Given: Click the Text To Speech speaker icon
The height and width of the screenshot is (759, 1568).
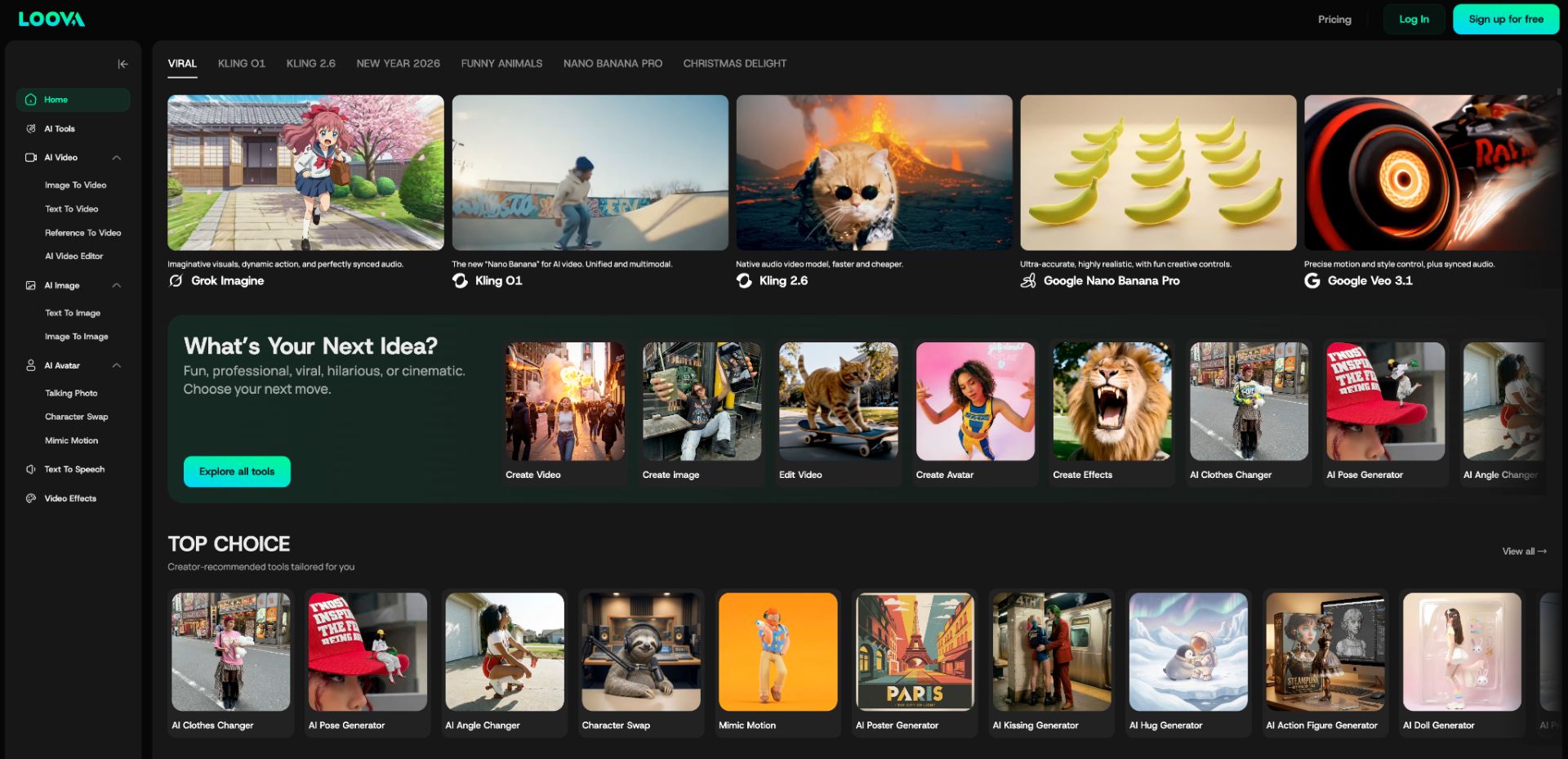Looking at the screenshot, I should 31,470.
